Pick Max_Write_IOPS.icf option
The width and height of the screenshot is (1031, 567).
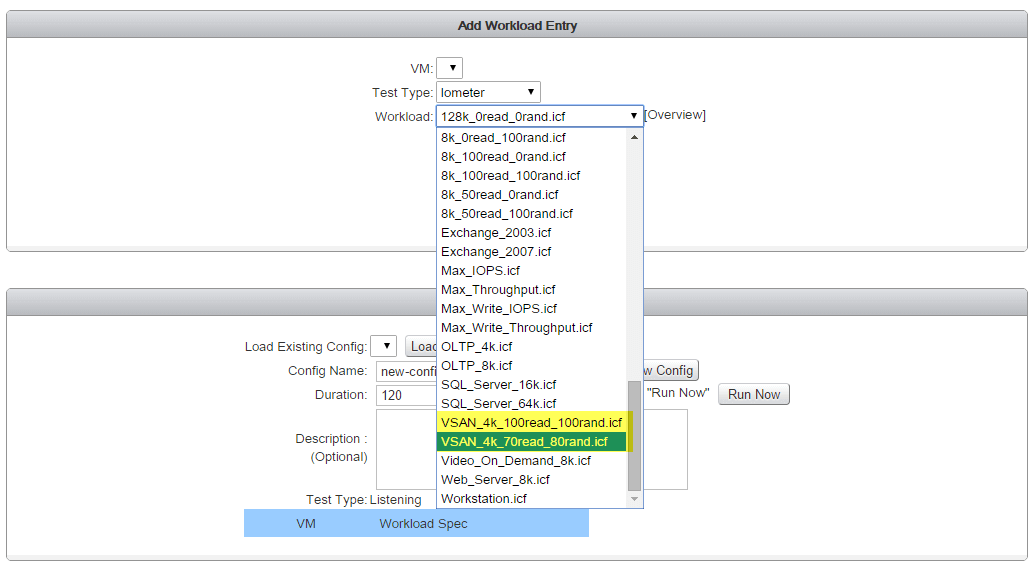click(x=533, y=308)
